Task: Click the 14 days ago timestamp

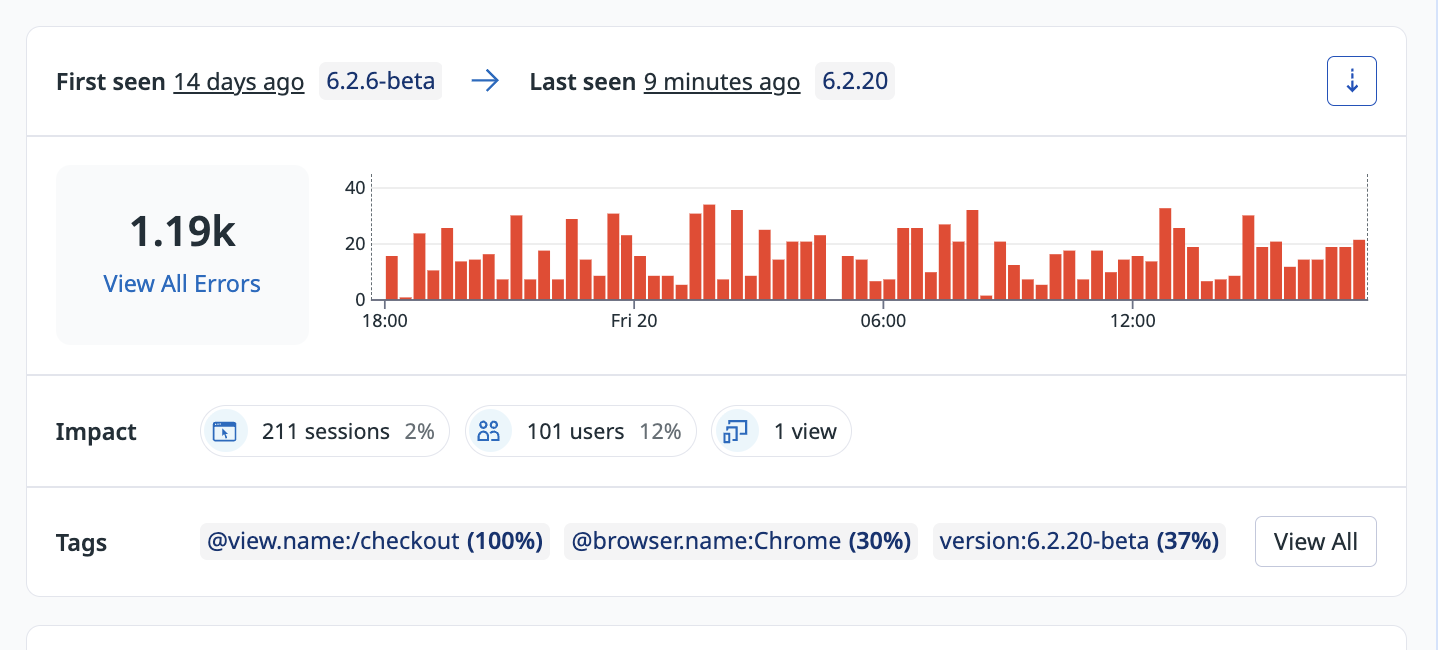Action: [x=238, y=82]
